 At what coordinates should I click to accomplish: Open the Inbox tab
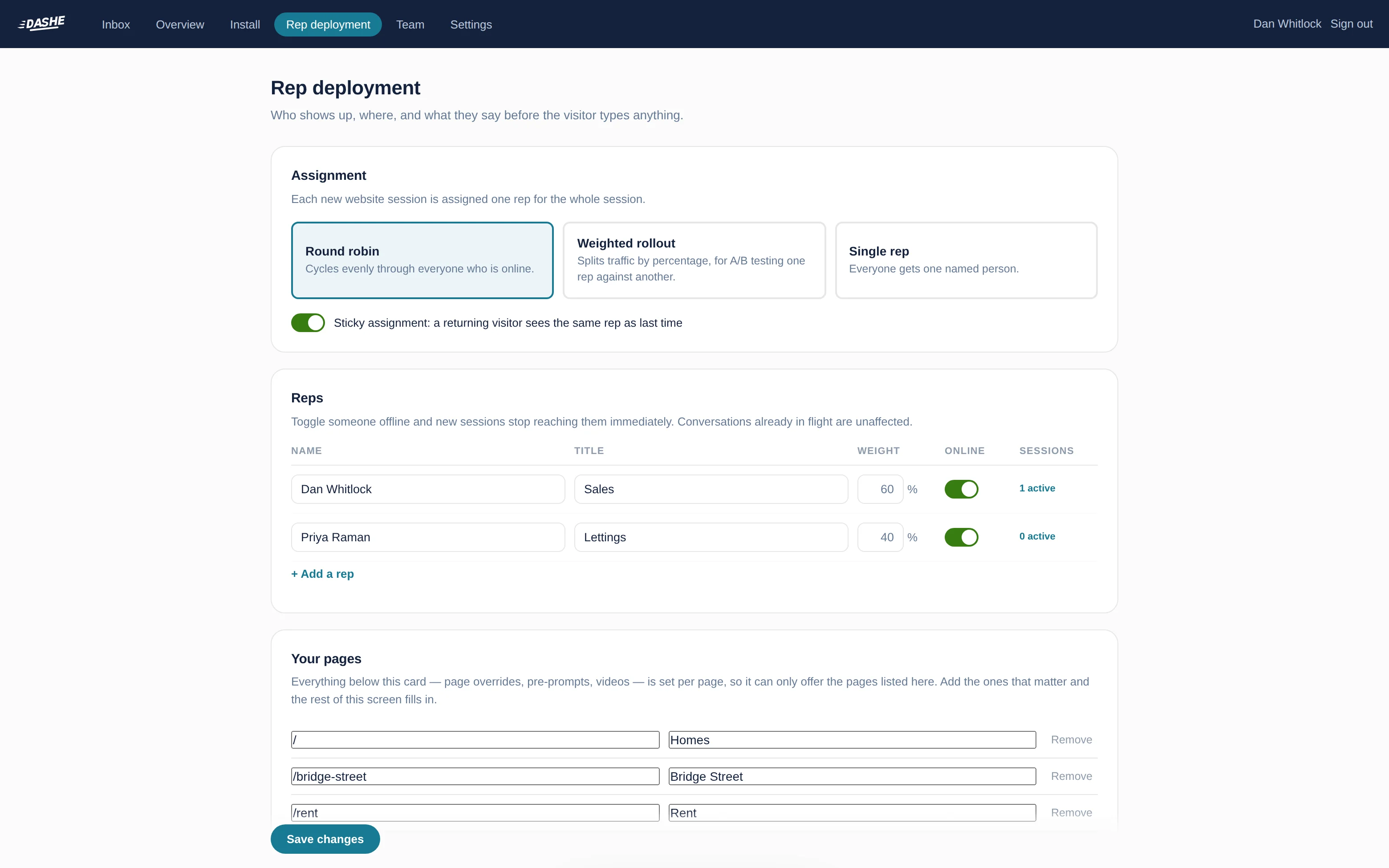pyautogui.click(x=116, y=24)
